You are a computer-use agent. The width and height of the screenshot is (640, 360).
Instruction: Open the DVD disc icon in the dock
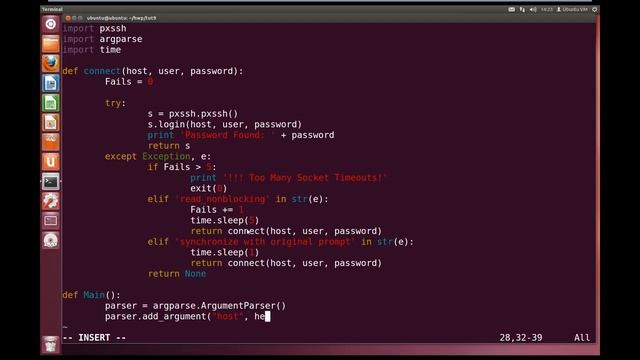pyautogui.click(x=51, y=240)
